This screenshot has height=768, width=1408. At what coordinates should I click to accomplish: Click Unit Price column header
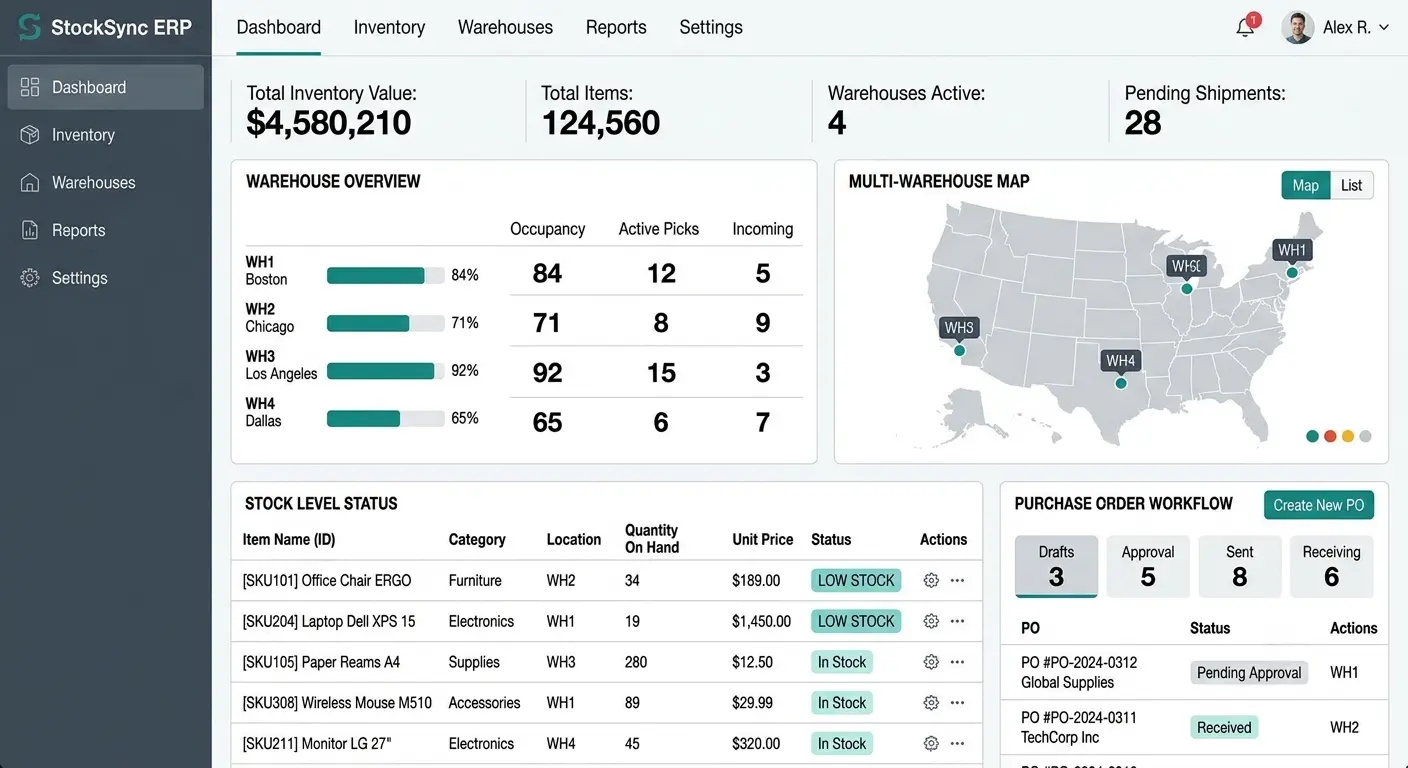pos(763,539)
